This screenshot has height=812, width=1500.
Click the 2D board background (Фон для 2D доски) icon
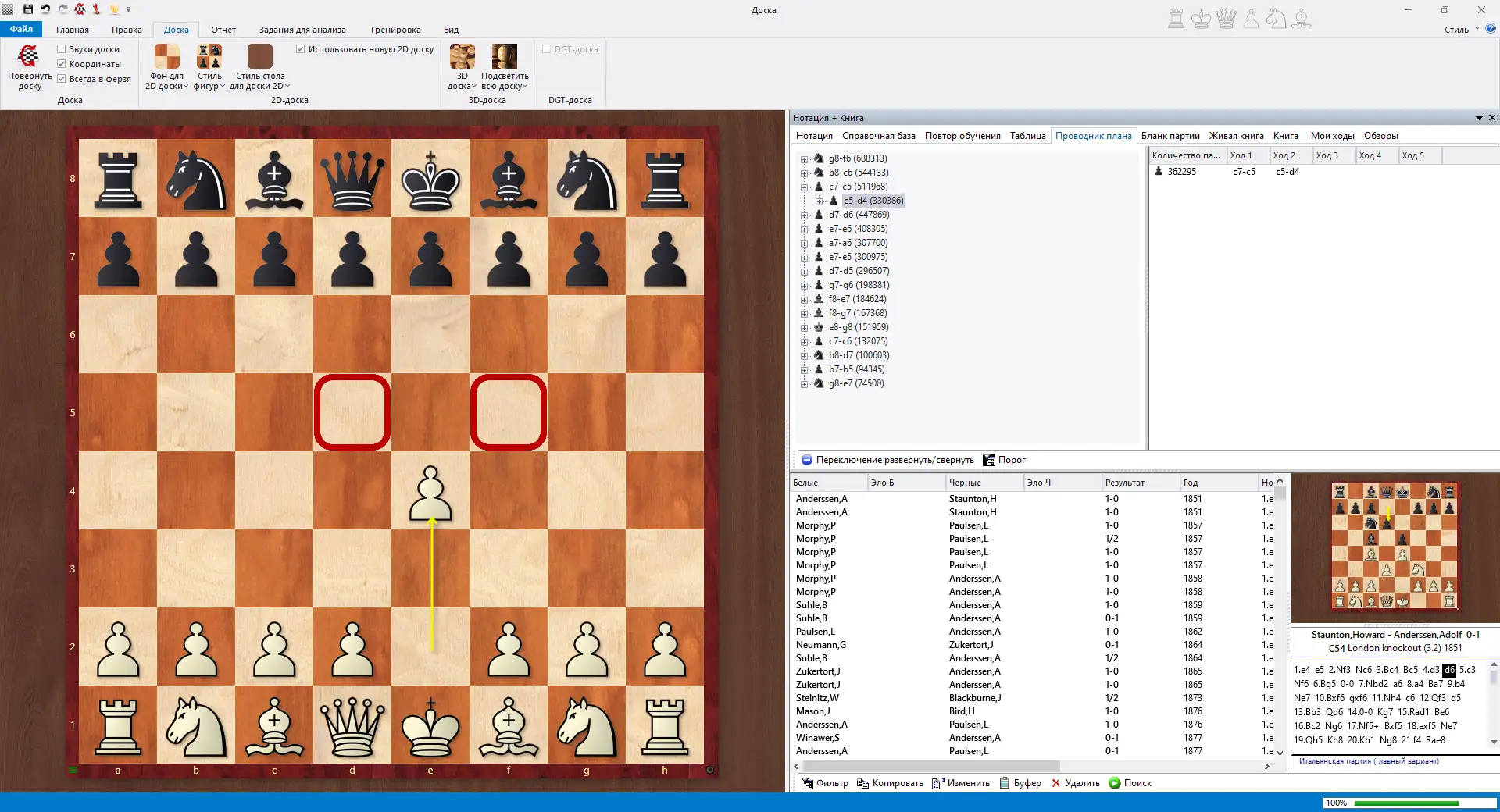tap(166, 57)
